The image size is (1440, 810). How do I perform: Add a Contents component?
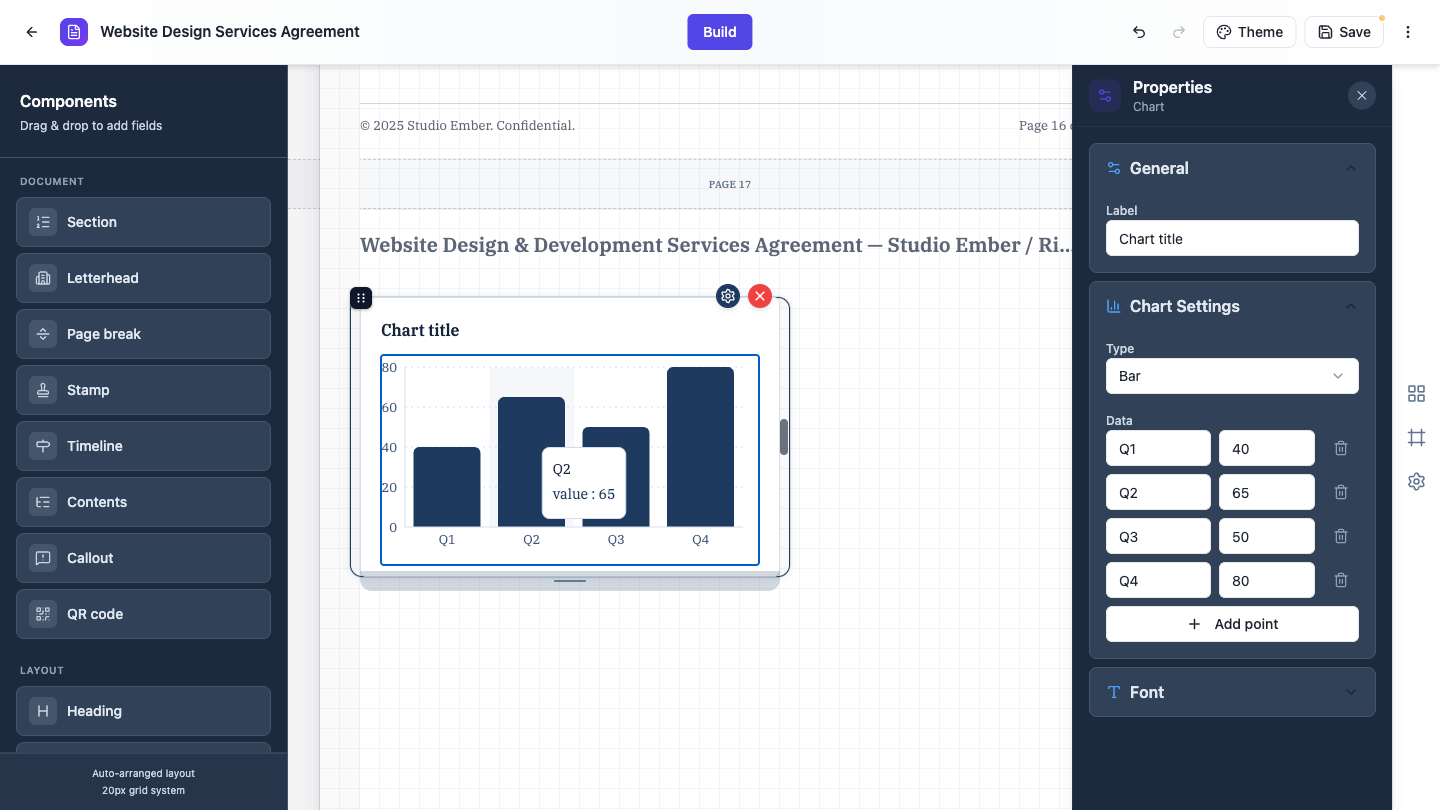click(x=143, y=502)
